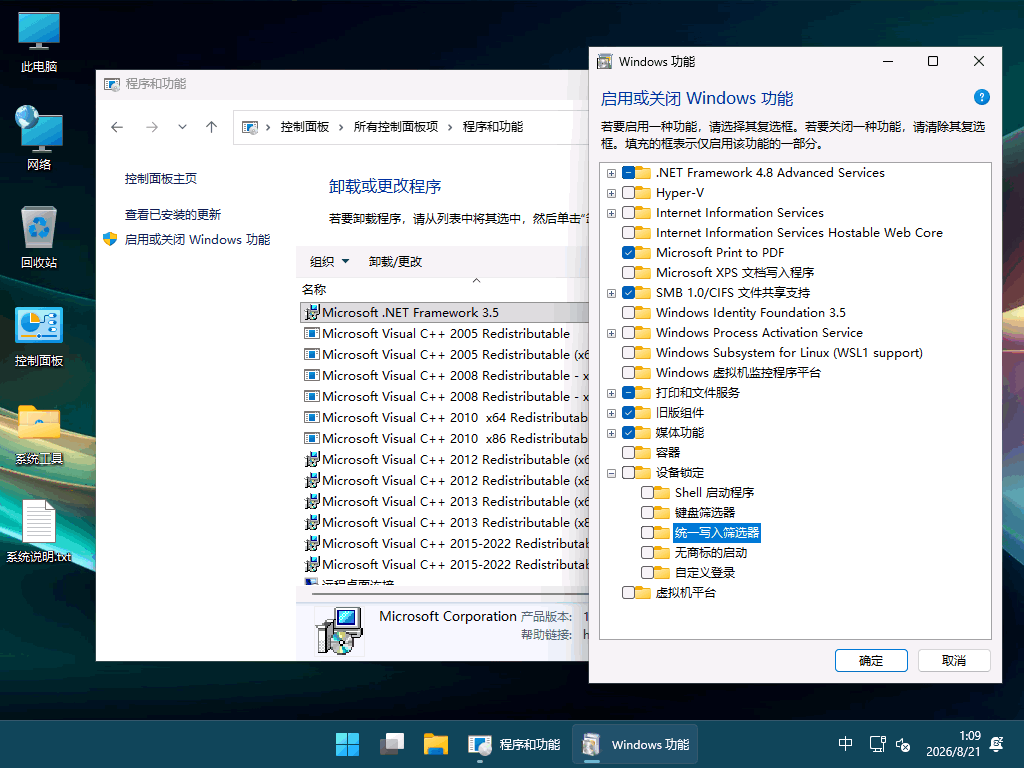Enable Microsoft XPS 文档写入程序 checkbox

(x=628, y=272)
